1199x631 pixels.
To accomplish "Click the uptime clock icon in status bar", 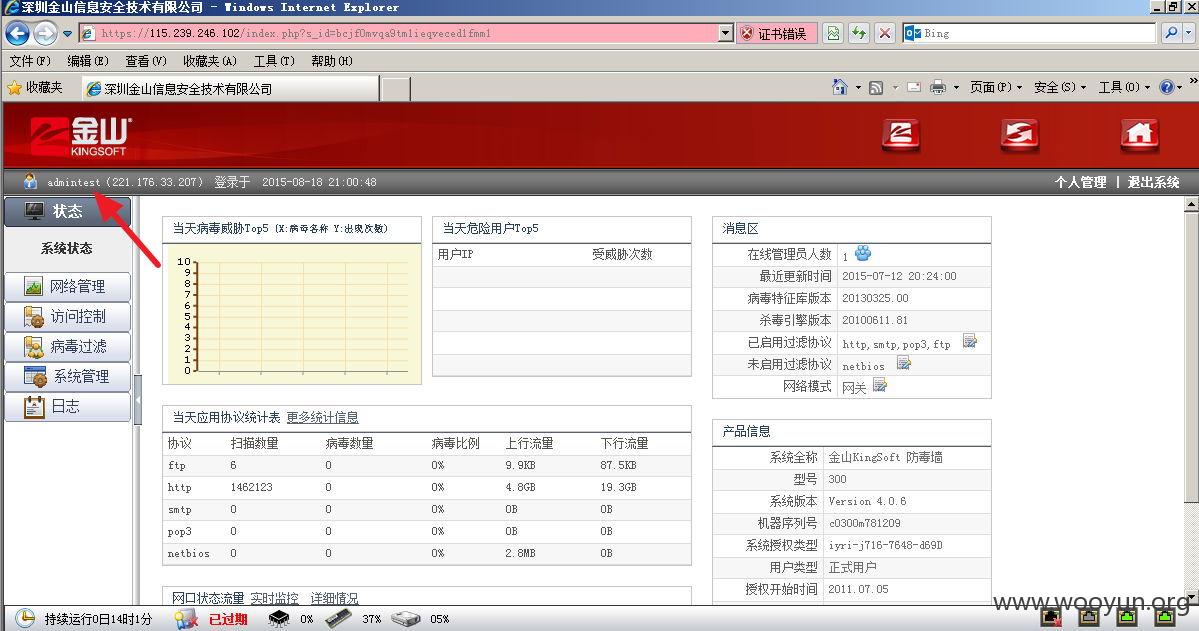I will (25, 618).
